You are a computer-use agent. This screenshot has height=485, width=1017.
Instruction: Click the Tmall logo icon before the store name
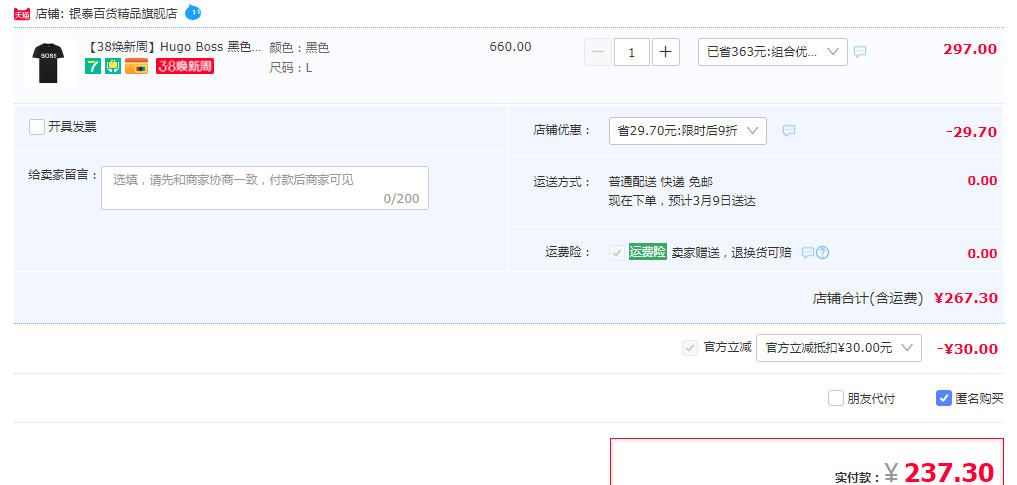click(22, 14)
